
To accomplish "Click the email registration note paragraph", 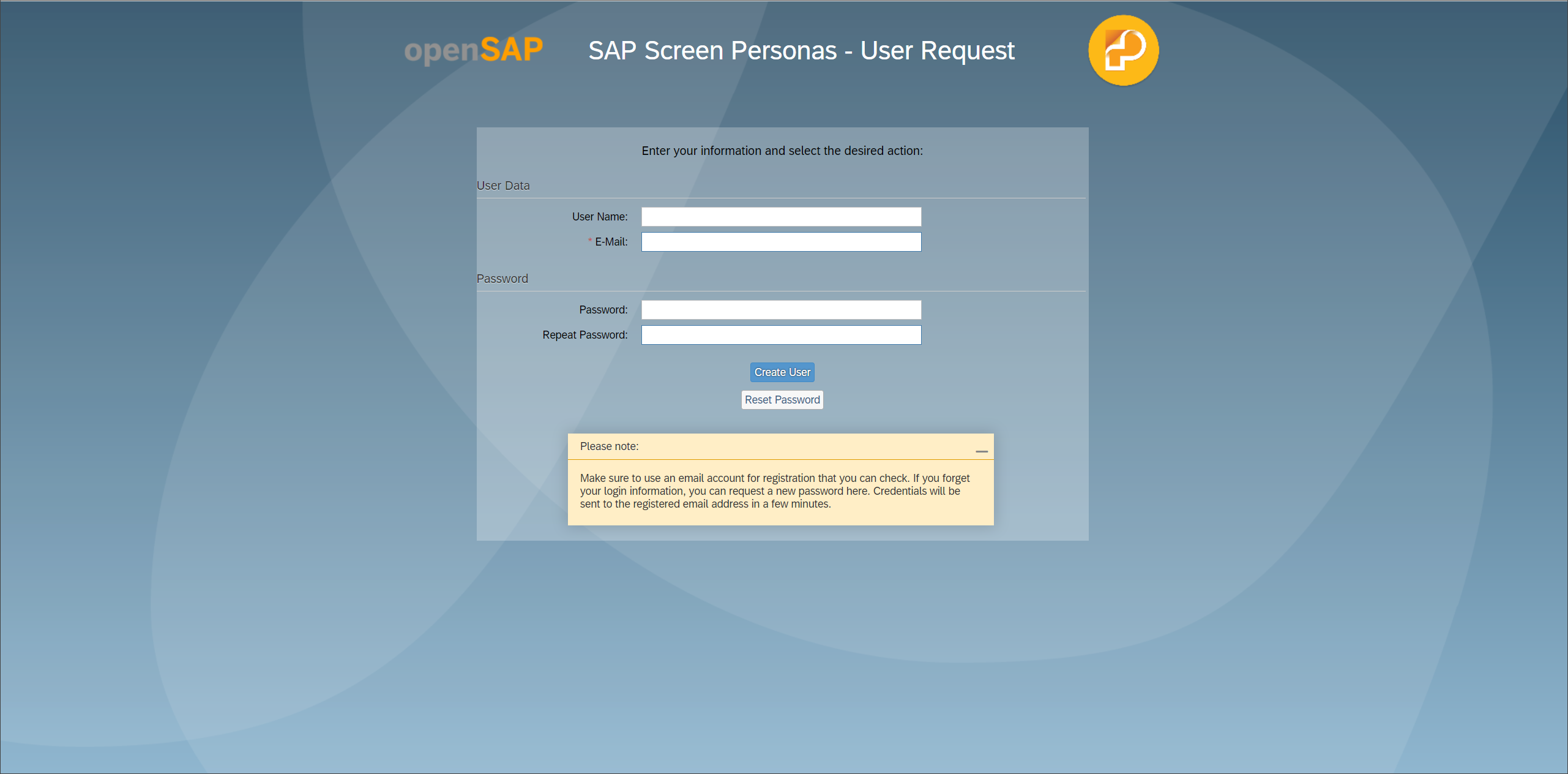I will point(774,491).
